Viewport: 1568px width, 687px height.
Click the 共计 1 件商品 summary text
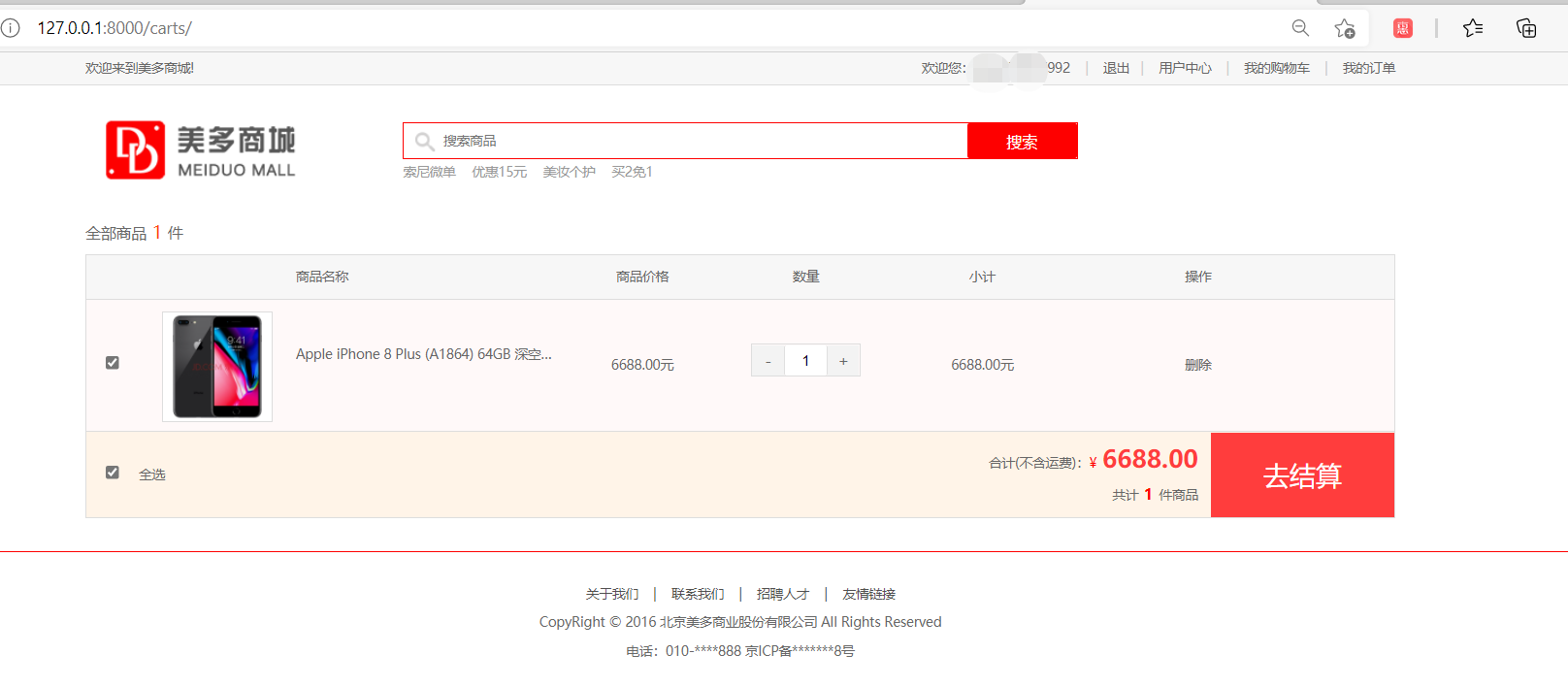tap(1155, 495)
